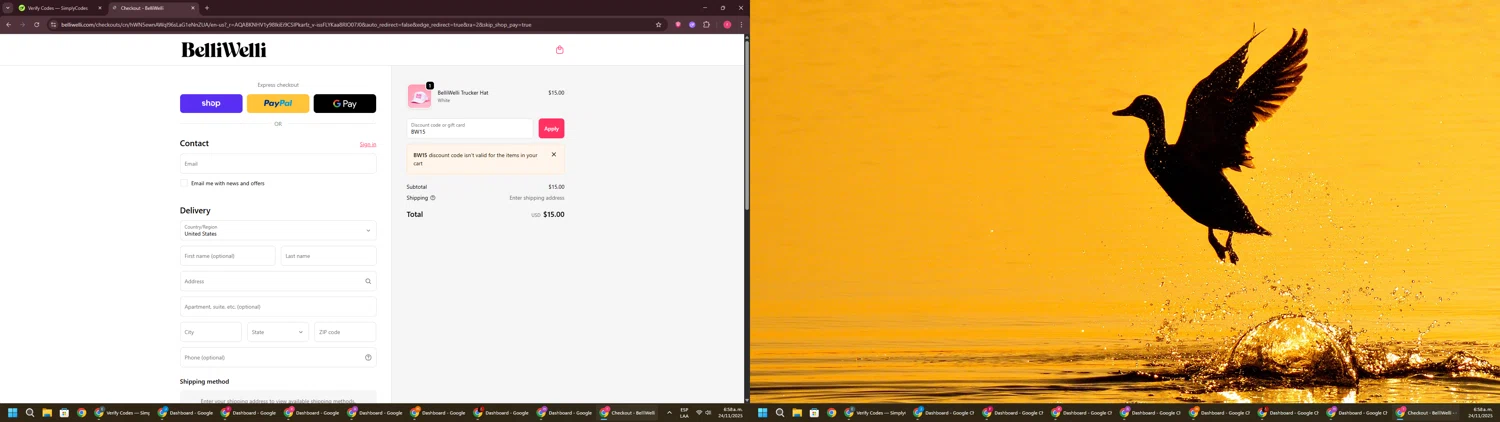Open Verify Codes item in taskbar under the browser
The image size is (1500, 422).
tap(124, 412)
